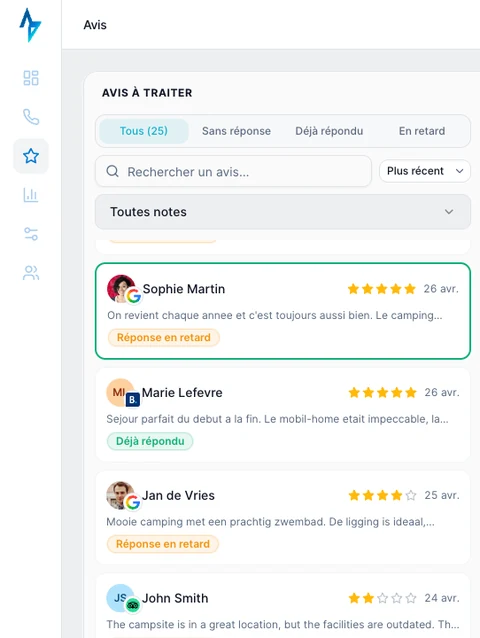This screenshot has height=638, width=480.
Task: Expand the Toutes notes filter dropdown
Action: pos(283,212)
